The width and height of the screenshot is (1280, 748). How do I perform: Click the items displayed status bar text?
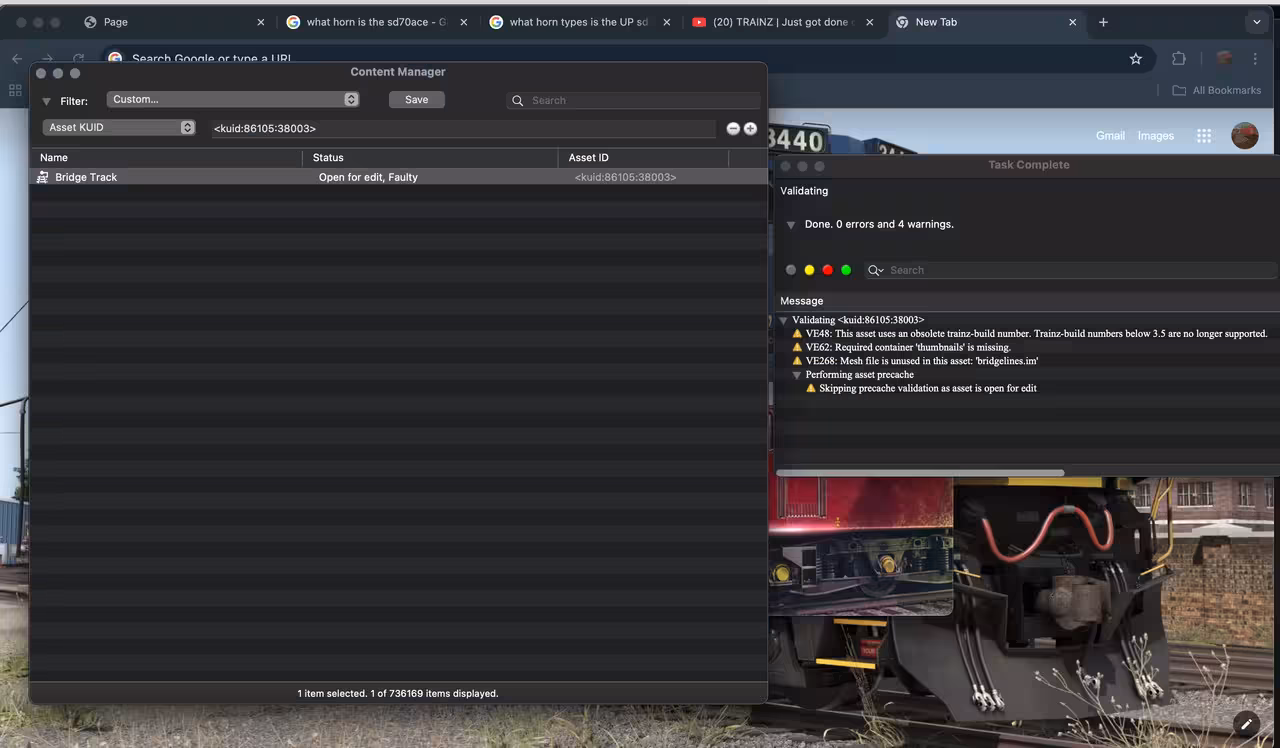(398, 693)
